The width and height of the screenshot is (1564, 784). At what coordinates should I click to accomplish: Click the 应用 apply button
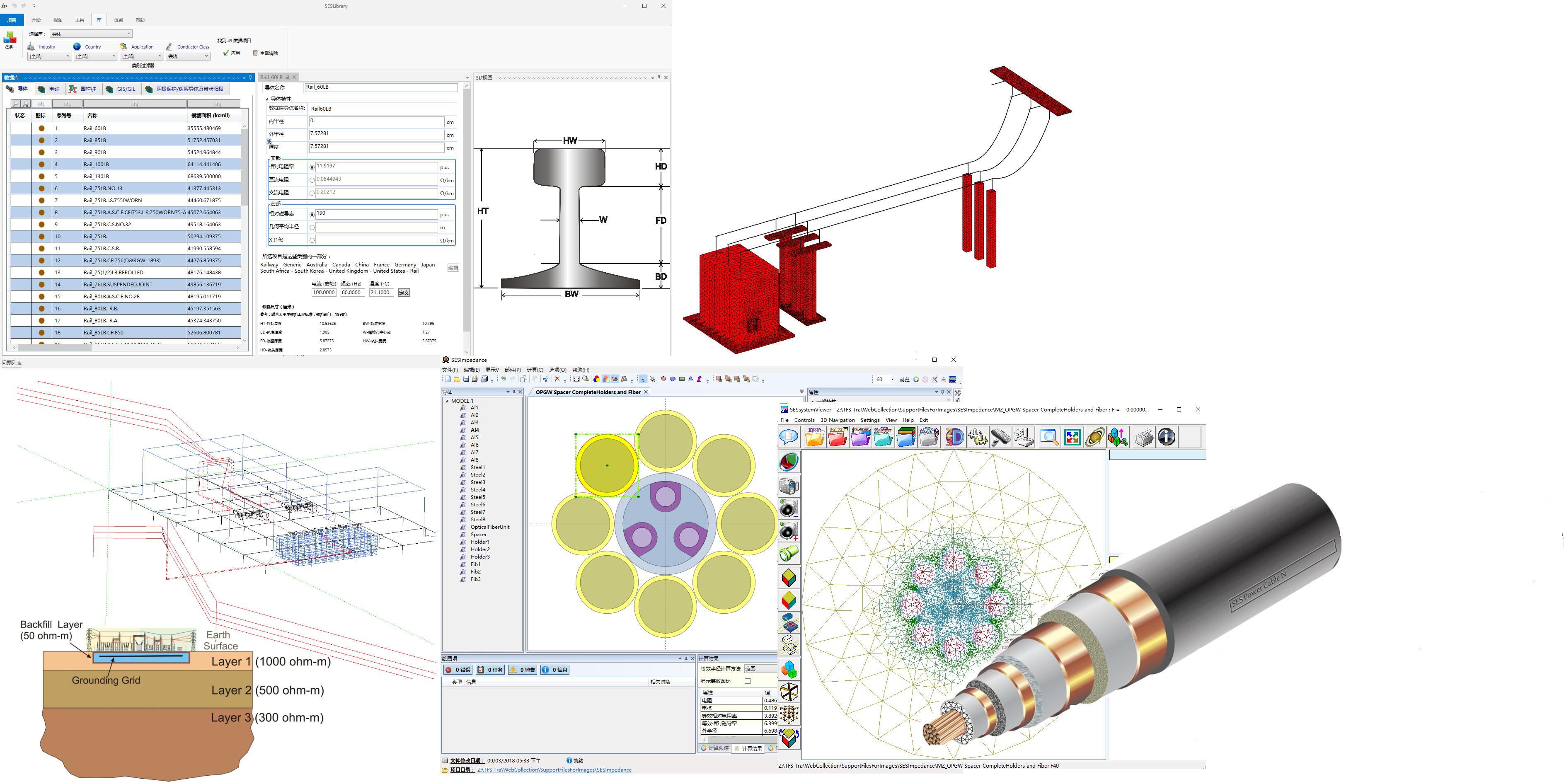point(232,53)
